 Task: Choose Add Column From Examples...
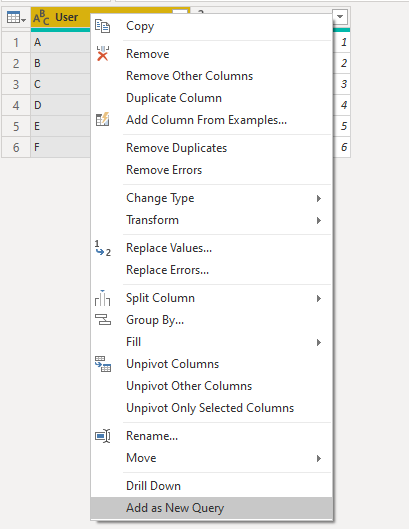coord(211,120)
